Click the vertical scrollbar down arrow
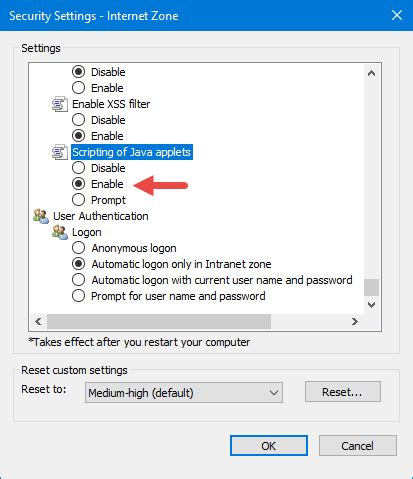 [371, 304]
